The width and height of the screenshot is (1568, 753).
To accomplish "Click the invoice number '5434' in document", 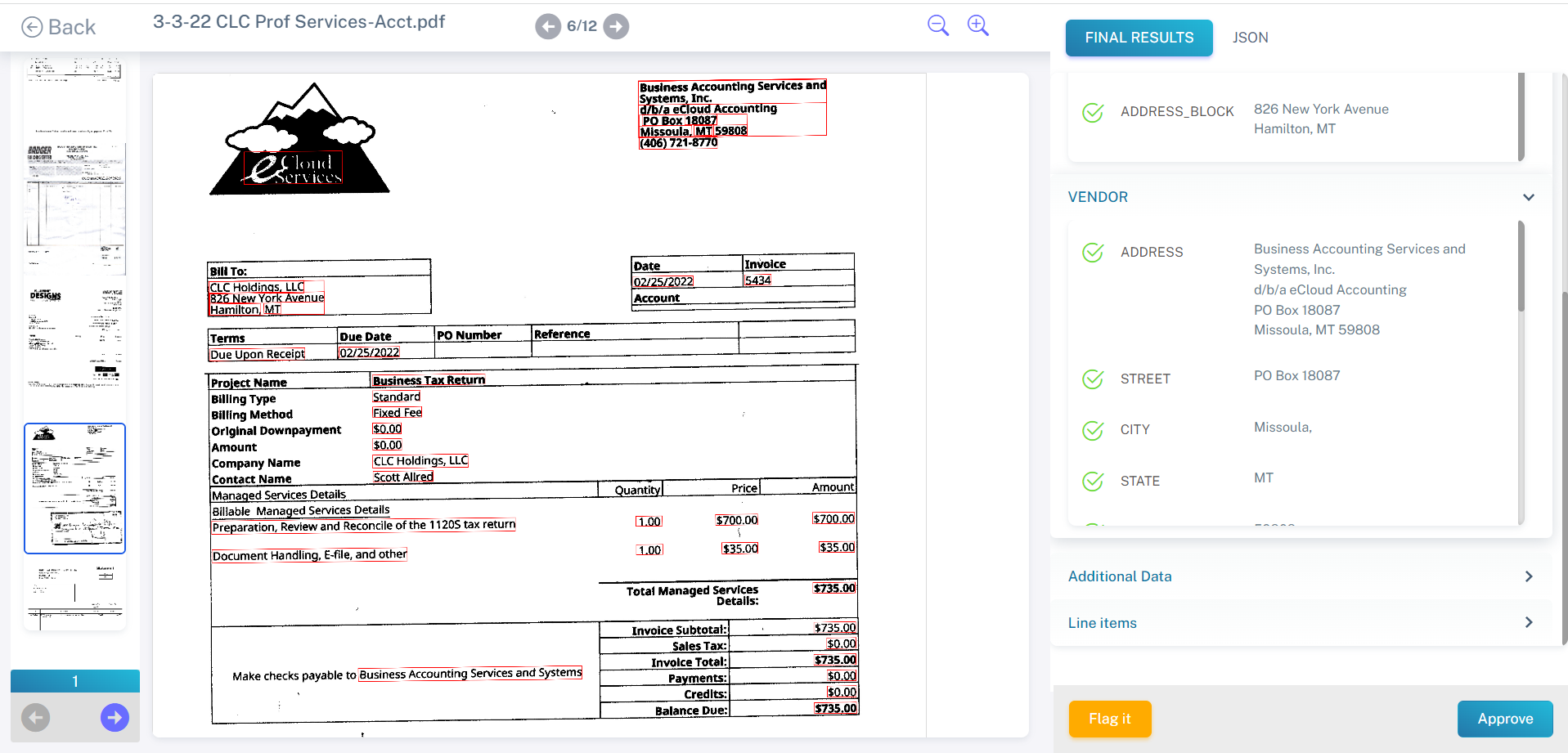I will point(757,280).
